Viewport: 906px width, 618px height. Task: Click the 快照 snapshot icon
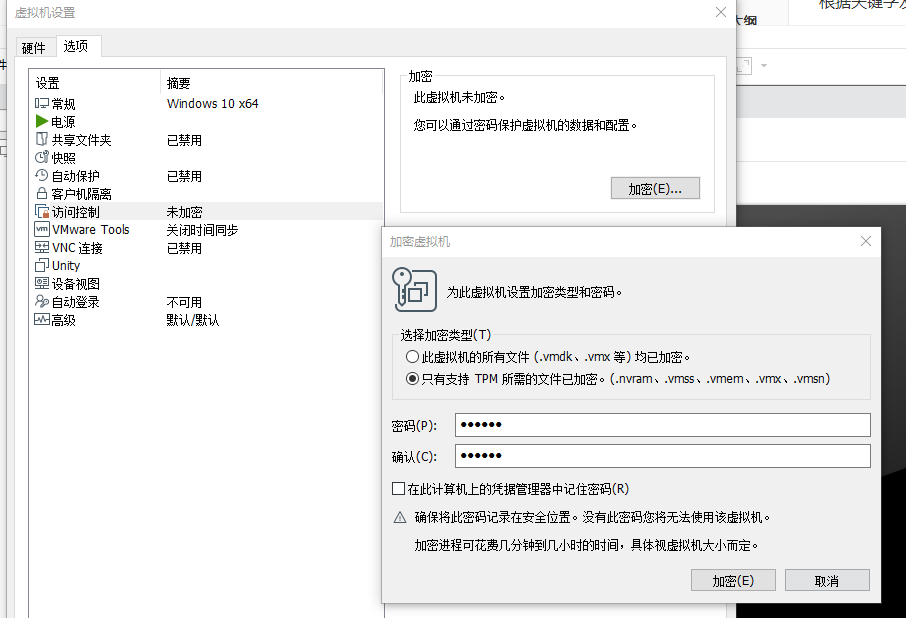click(42, 157)
